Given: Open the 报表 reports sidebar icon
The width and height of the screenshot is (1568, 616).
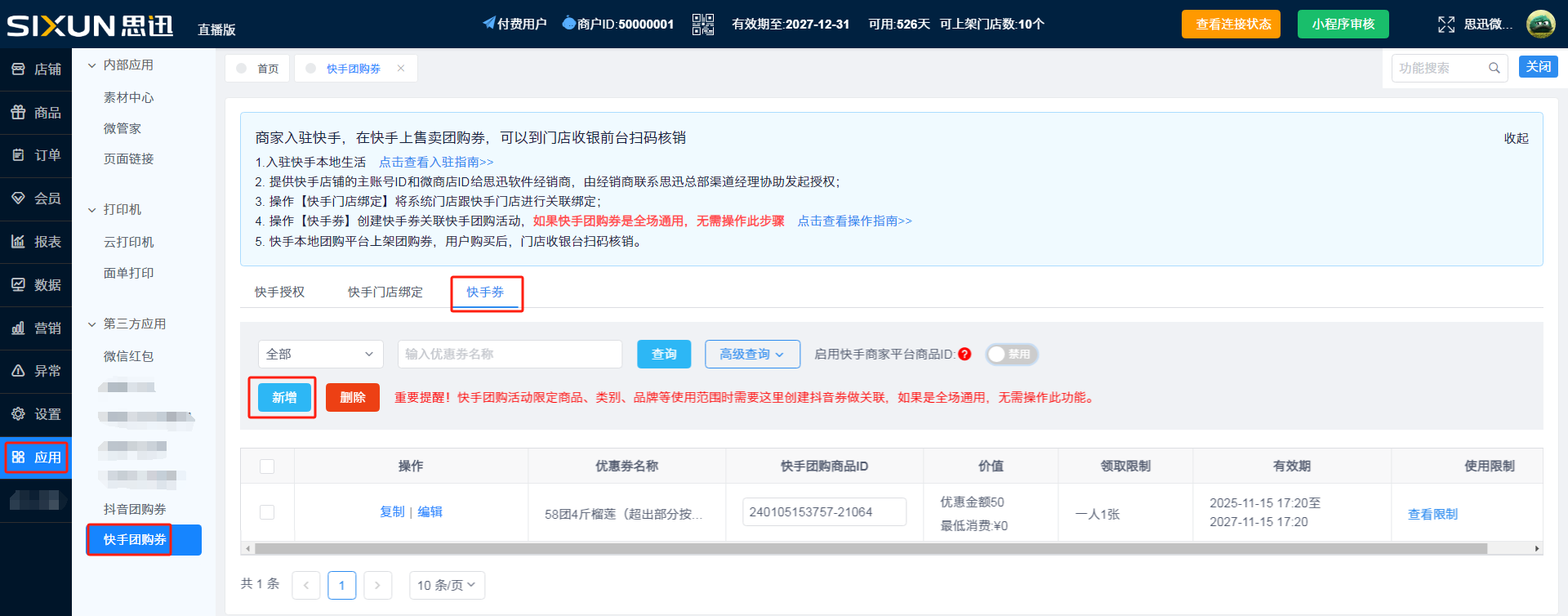Looking at the screenshot, I should click(18, 242).
